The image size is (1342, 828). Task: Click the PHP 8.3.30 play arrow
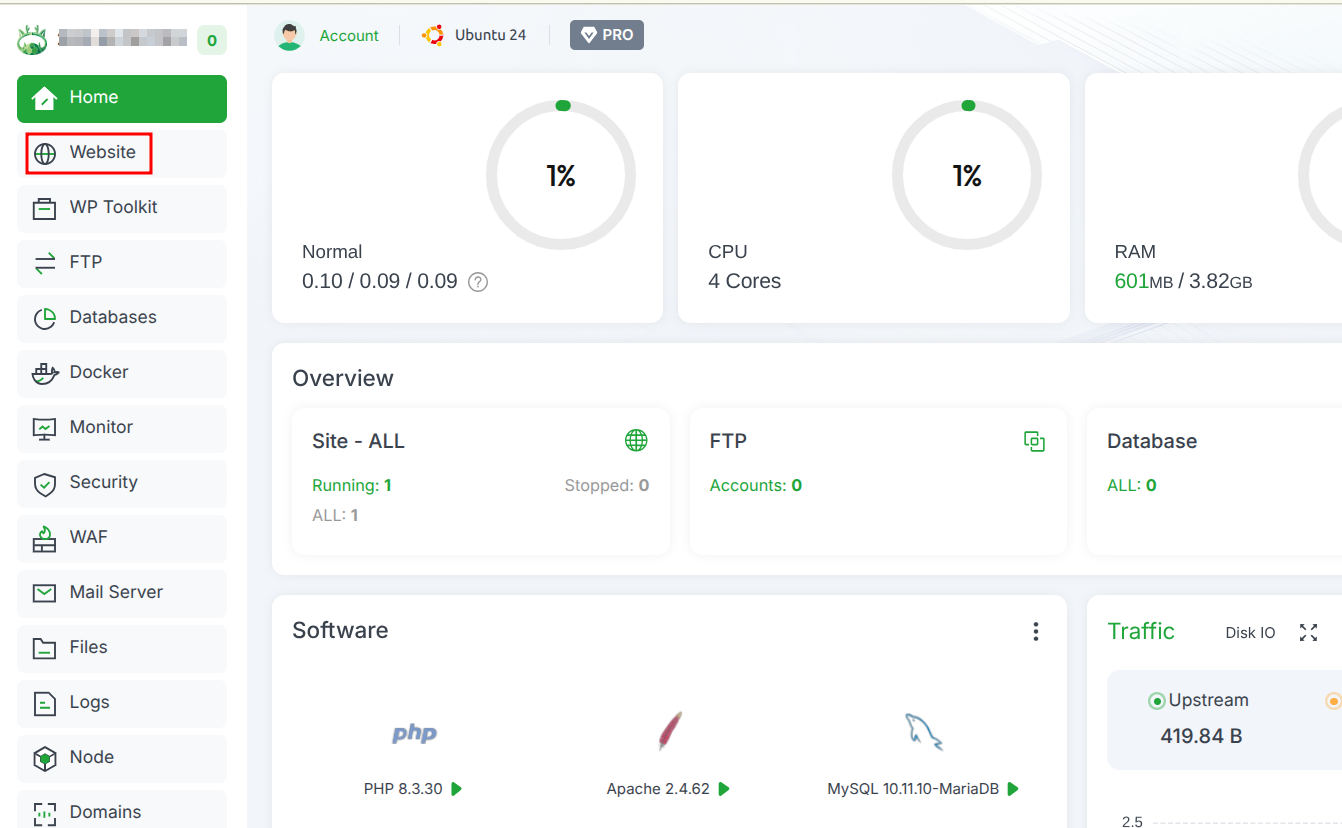[457, 789]
